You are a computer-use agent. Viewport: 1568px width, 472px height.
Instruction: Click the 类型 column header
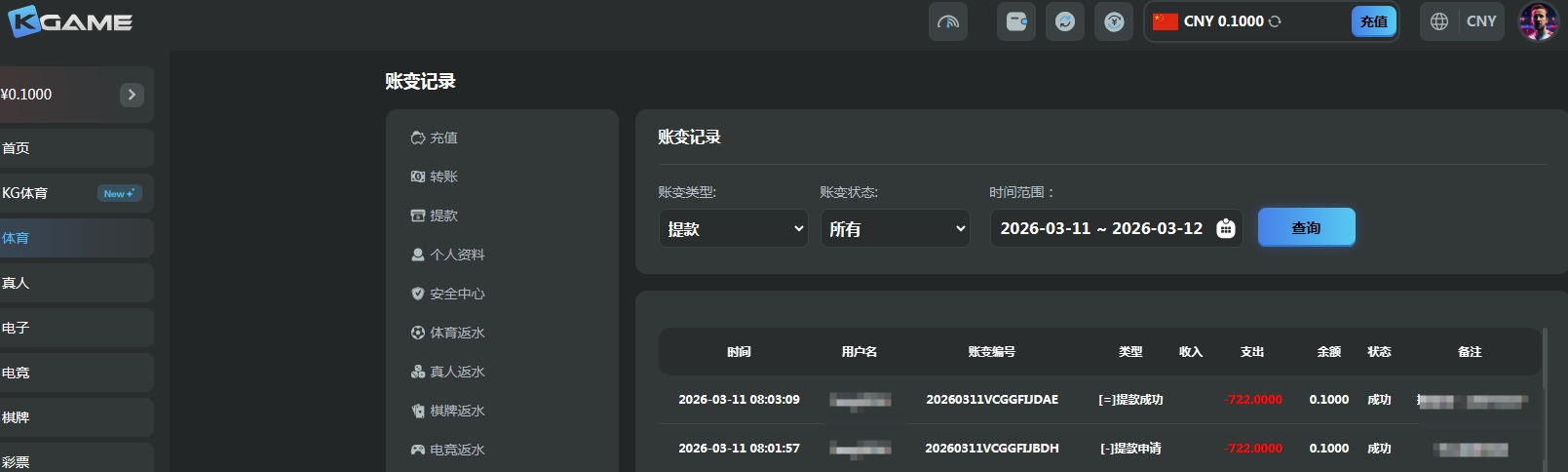1130,352
